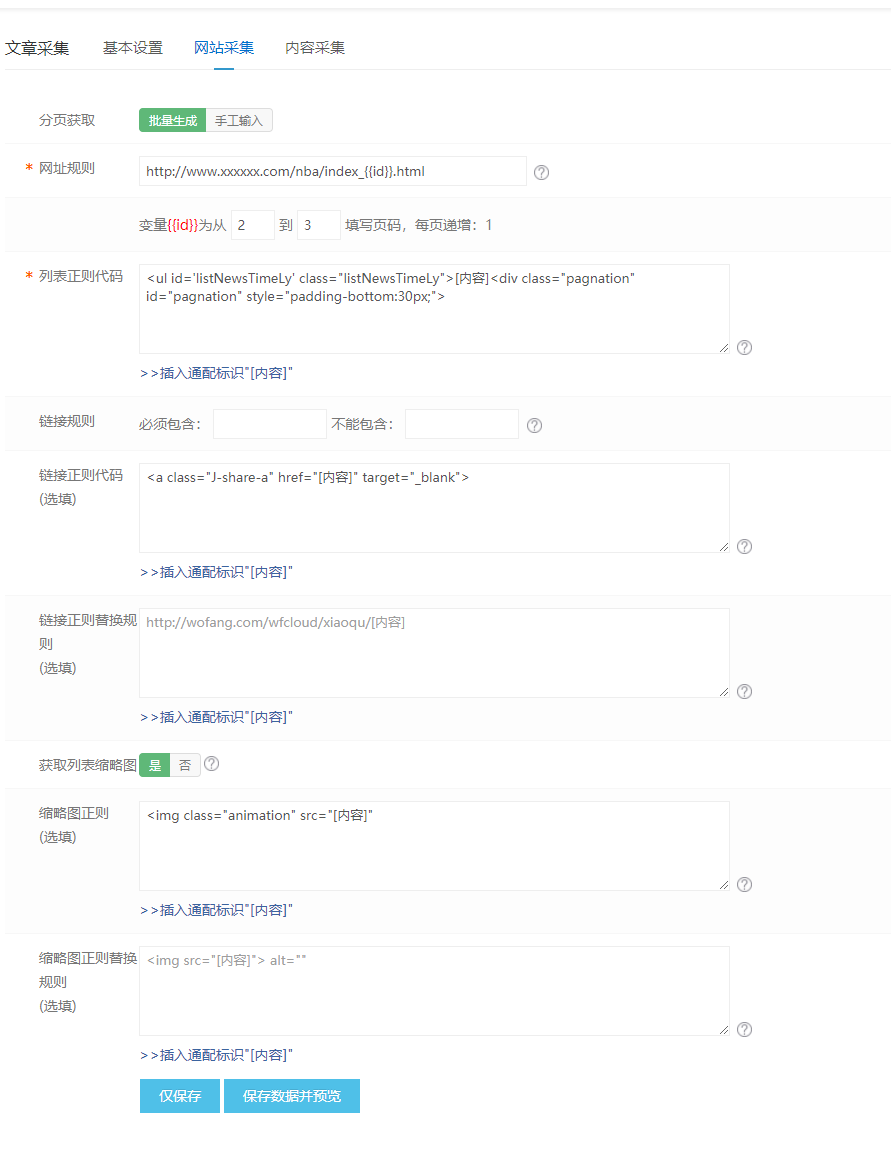Insert wildcard [内容] under 缩略图正则
The width and height of the screenshot is (891, 1173).
[216, 910]
